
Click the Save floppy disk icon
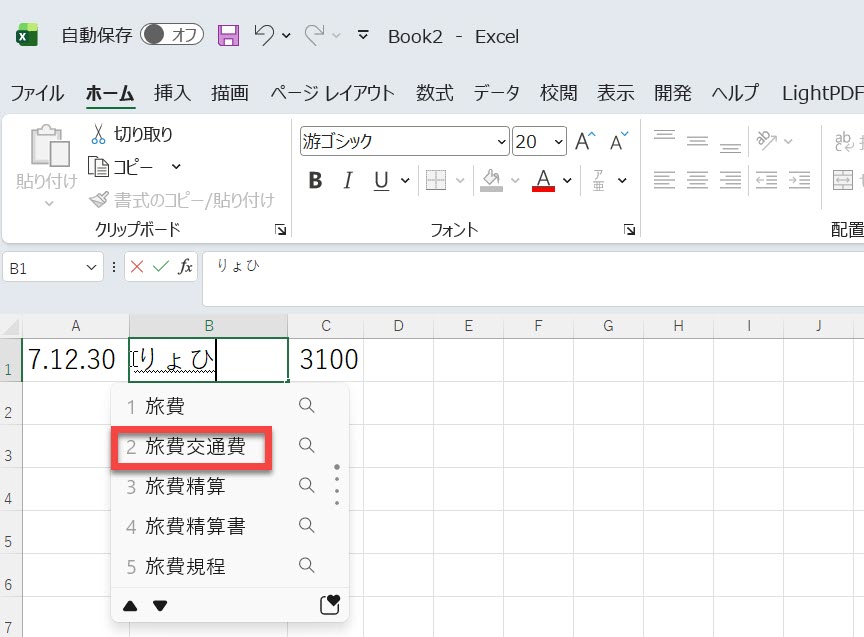coord(228,36)
